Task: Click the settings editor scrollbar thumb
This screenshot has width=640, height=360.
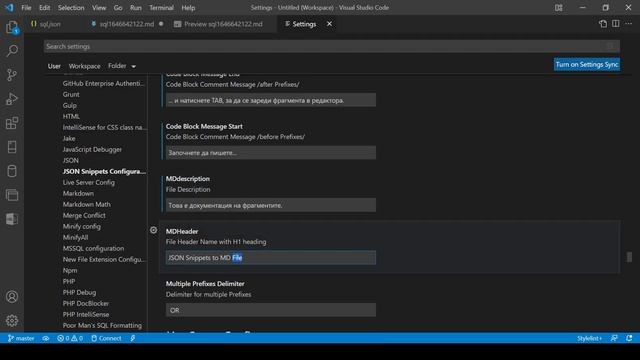Action: [x=629, y=257]
